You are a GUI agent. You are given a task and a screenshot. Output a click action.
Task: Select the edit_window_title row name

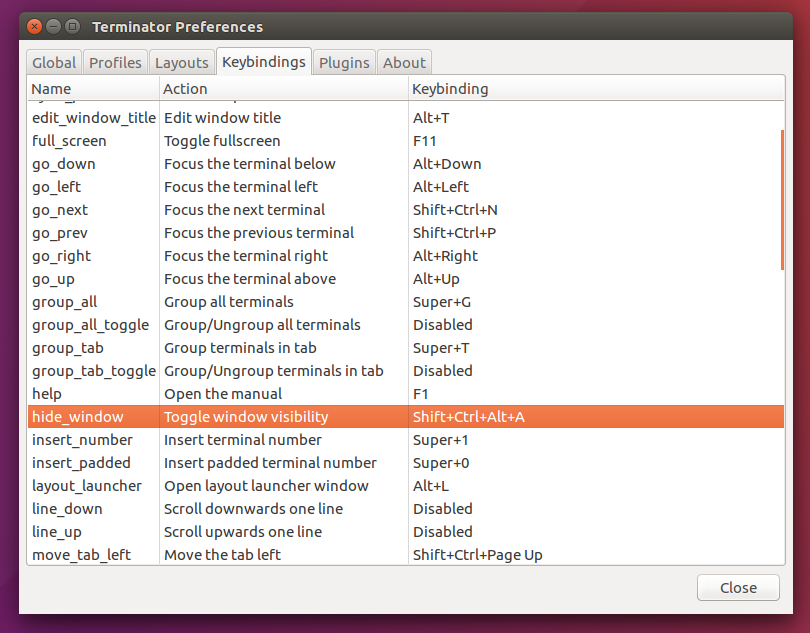(94, 118)
